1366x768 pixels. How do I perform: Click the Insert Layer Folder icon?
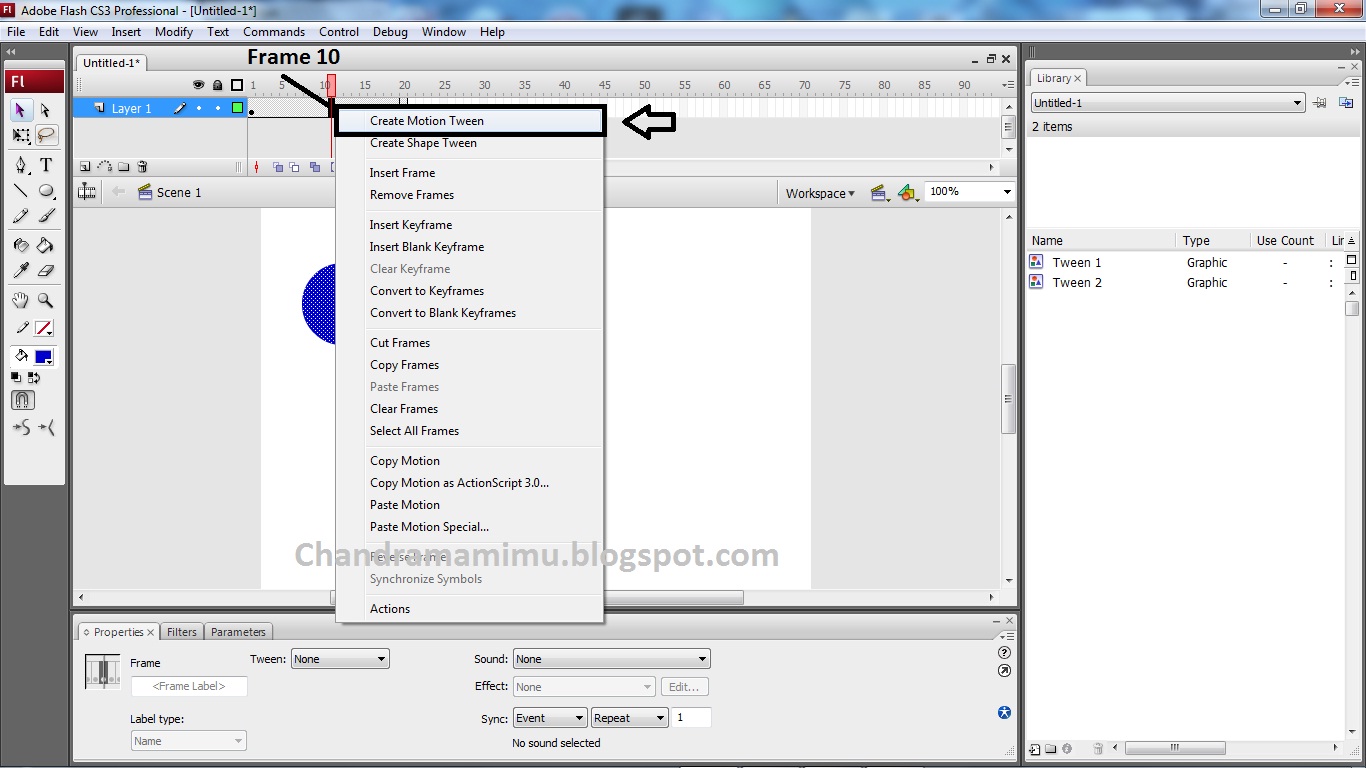coord(123,167)
